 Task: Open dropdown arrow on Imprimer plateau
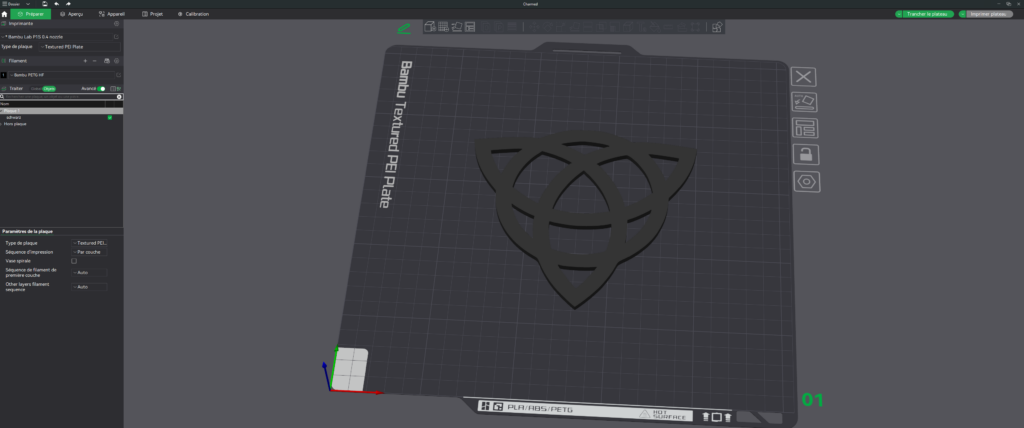(963, 14)
